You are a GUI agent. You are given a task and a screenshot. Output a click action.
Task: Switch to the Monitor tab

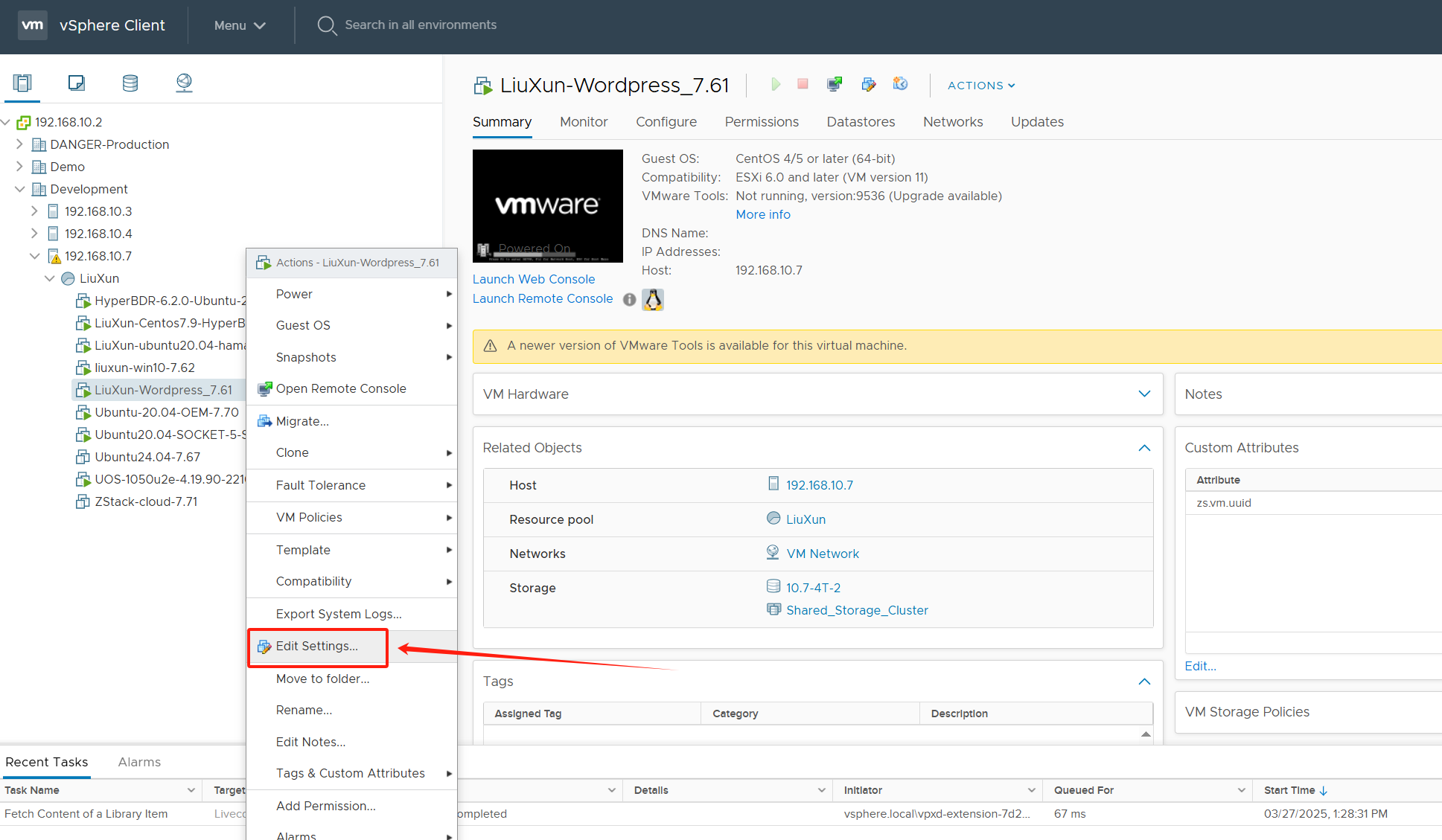click(x=584, y=122)
